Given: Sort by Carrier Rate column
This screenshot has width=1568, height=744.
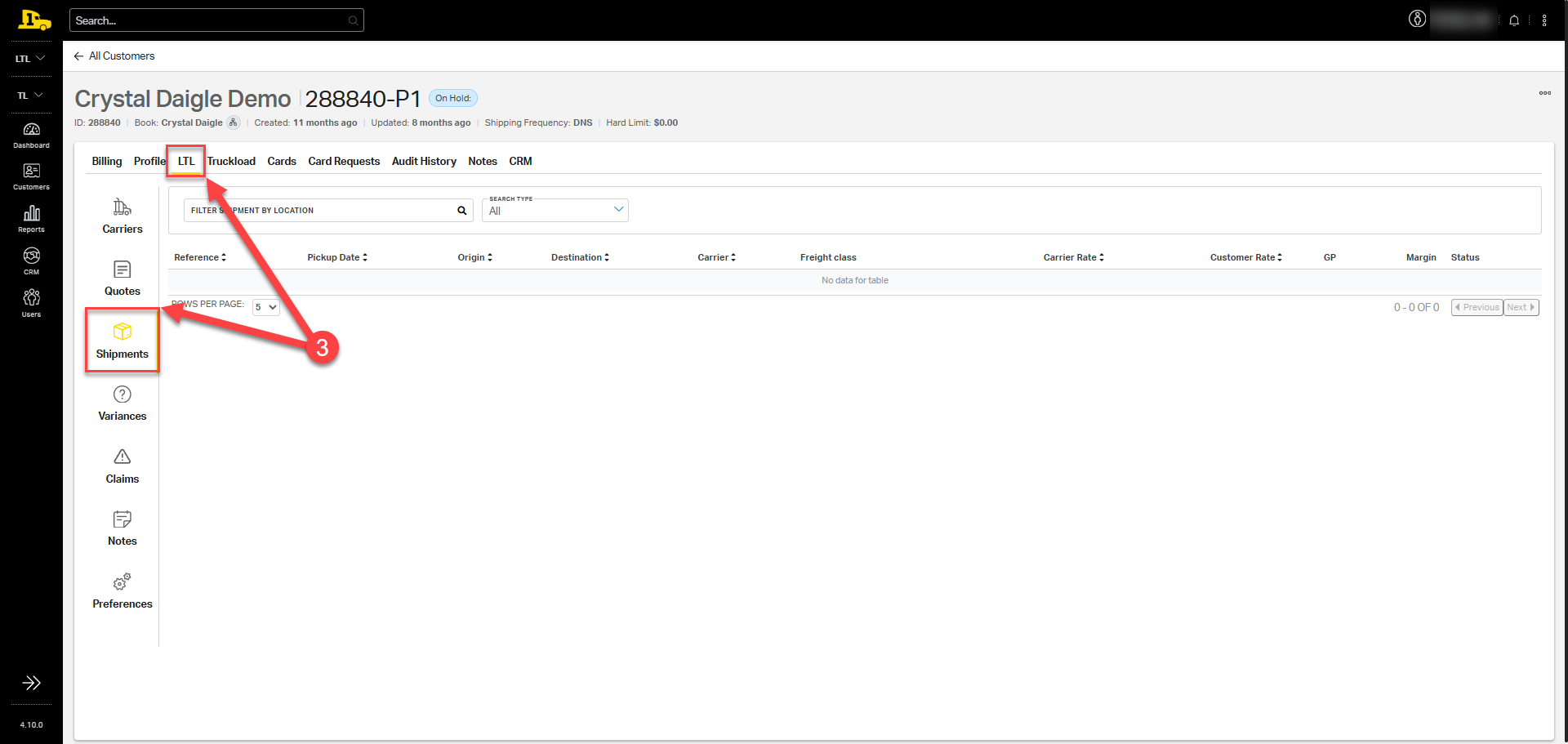Looking at the screenshot, I should (1073, 257).
